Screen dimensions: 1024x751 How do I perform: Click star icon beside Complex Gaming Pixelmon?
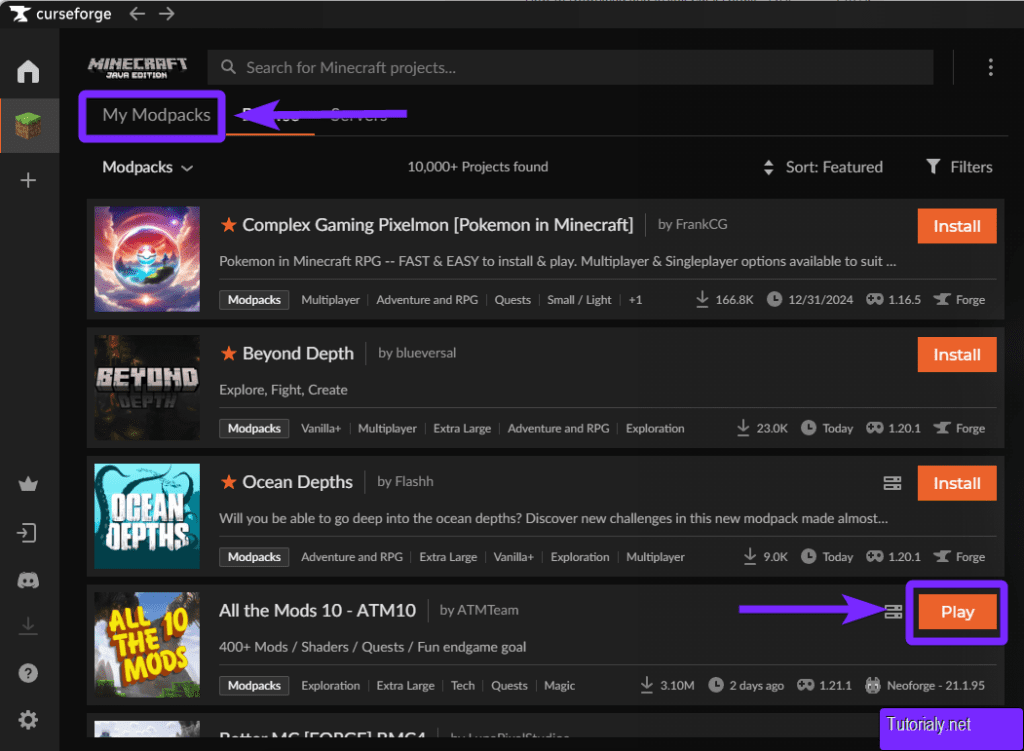(229, 225)
